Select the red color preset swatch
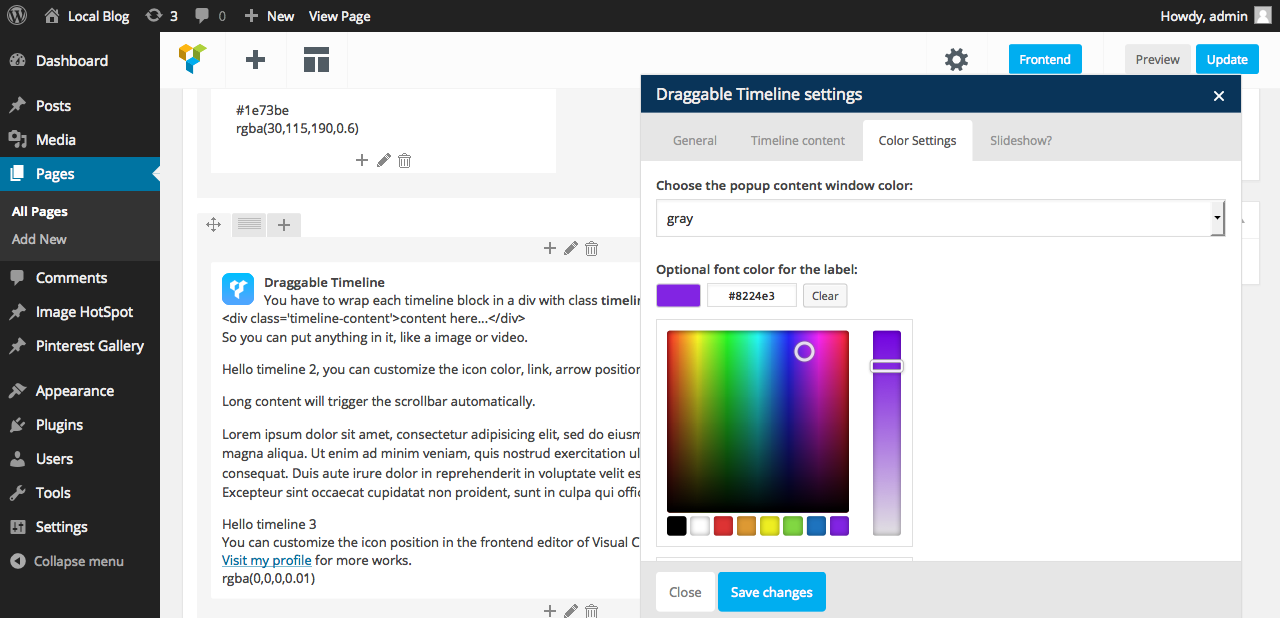 723,526
